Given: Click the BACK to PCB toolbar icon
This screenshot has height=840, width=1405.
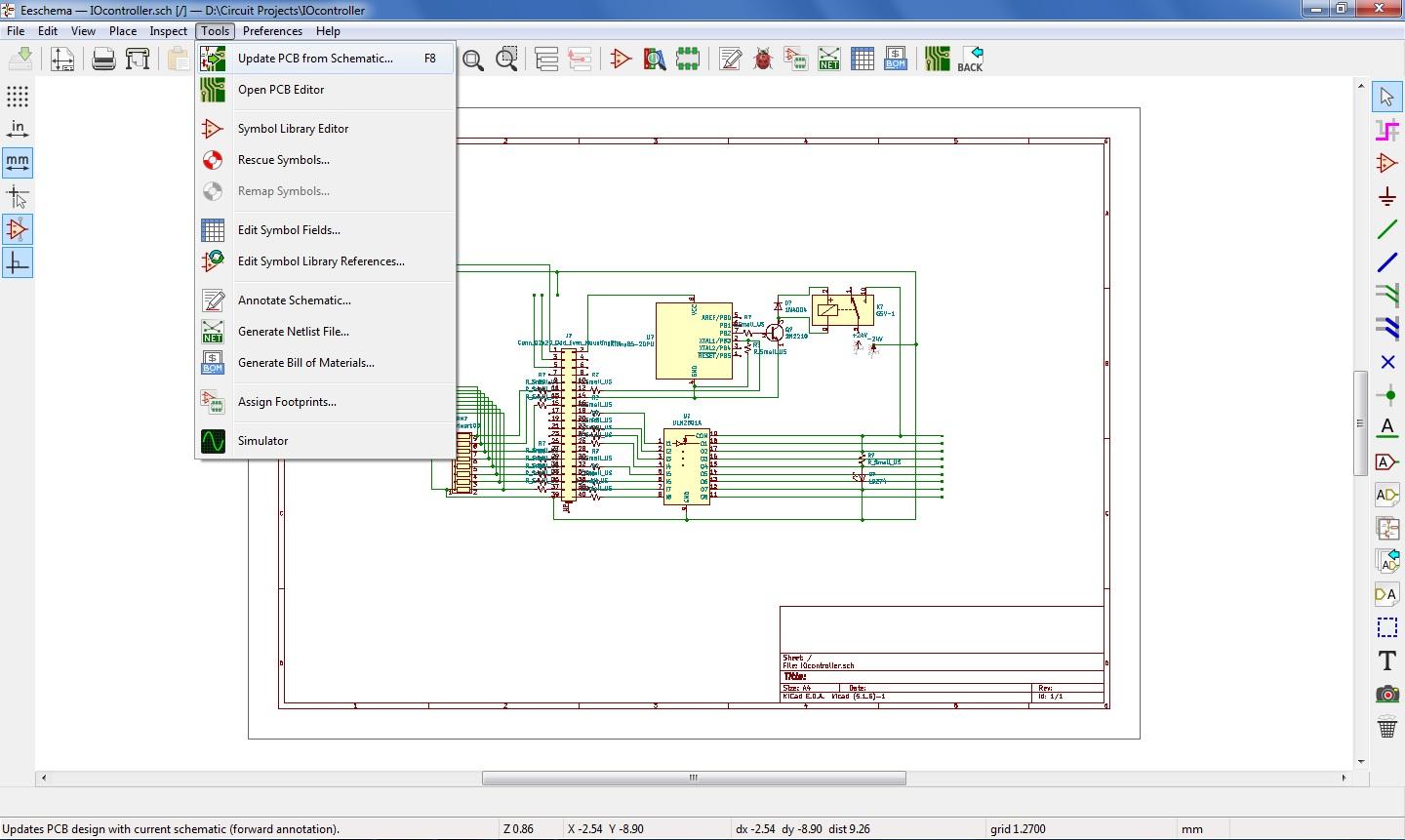Looking at the screenshot, I should (x=970, y=59).
